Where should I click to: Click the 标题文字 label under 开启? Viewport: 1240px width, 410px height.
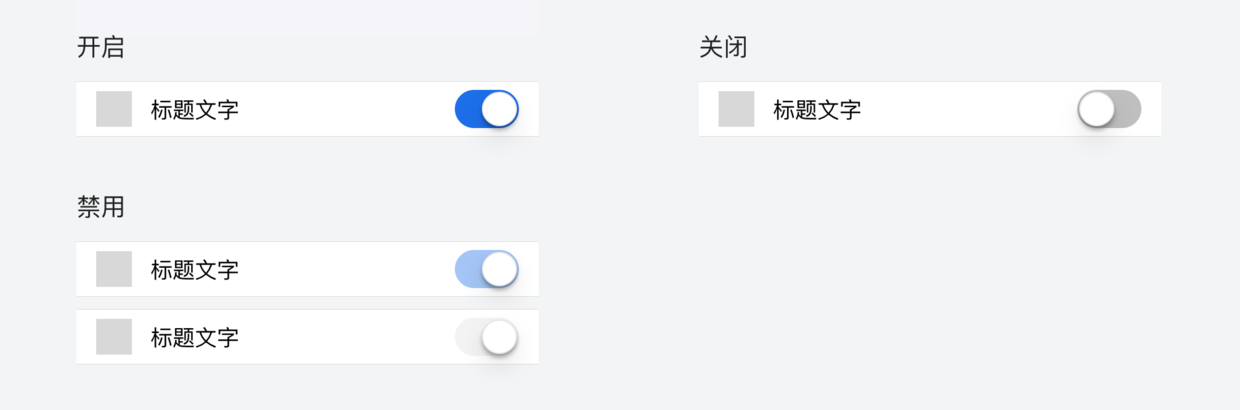click(x=195, y=109)
